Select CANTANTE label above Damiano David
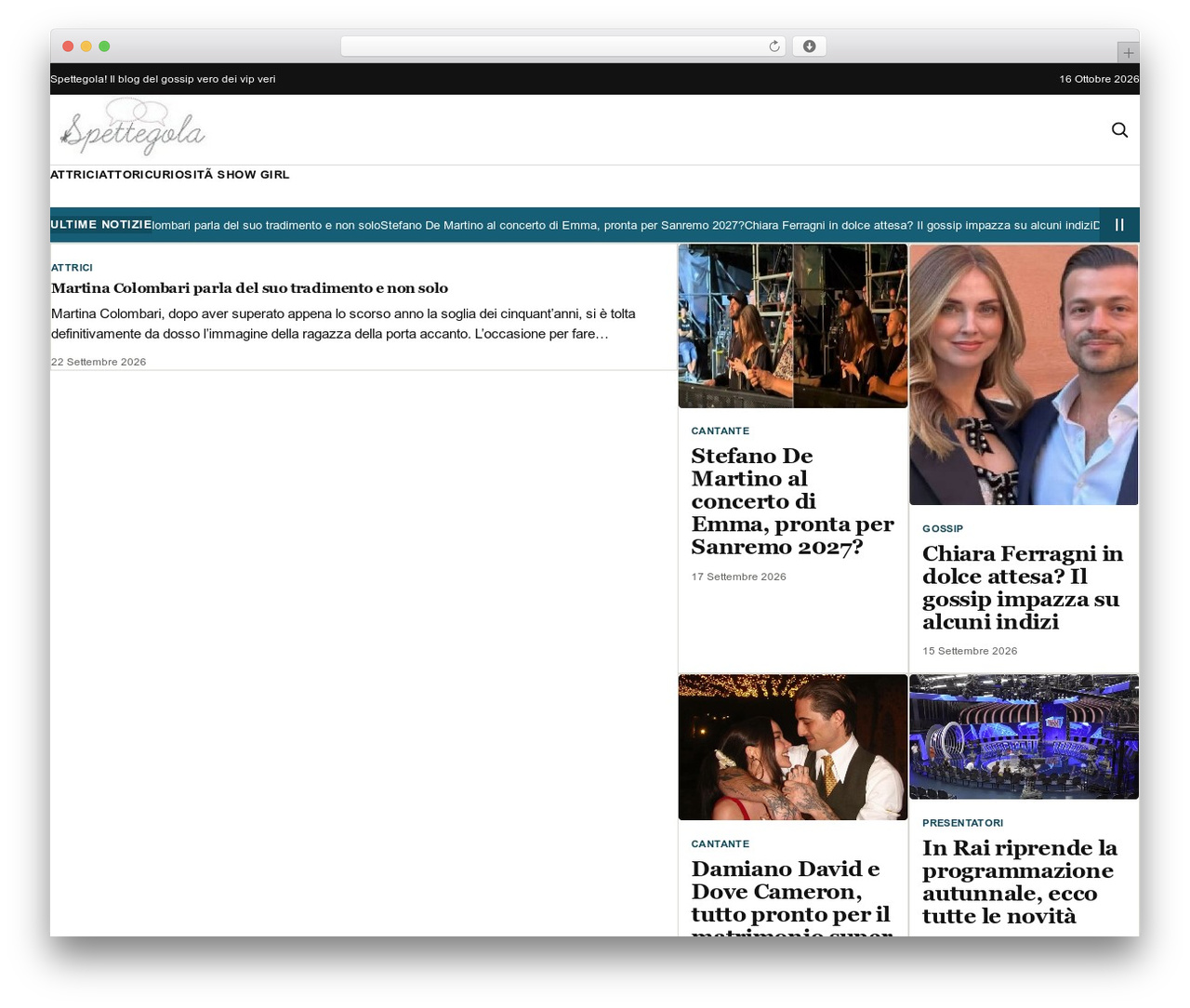This screenshot has height=1008, width=1190. point(721,844)
